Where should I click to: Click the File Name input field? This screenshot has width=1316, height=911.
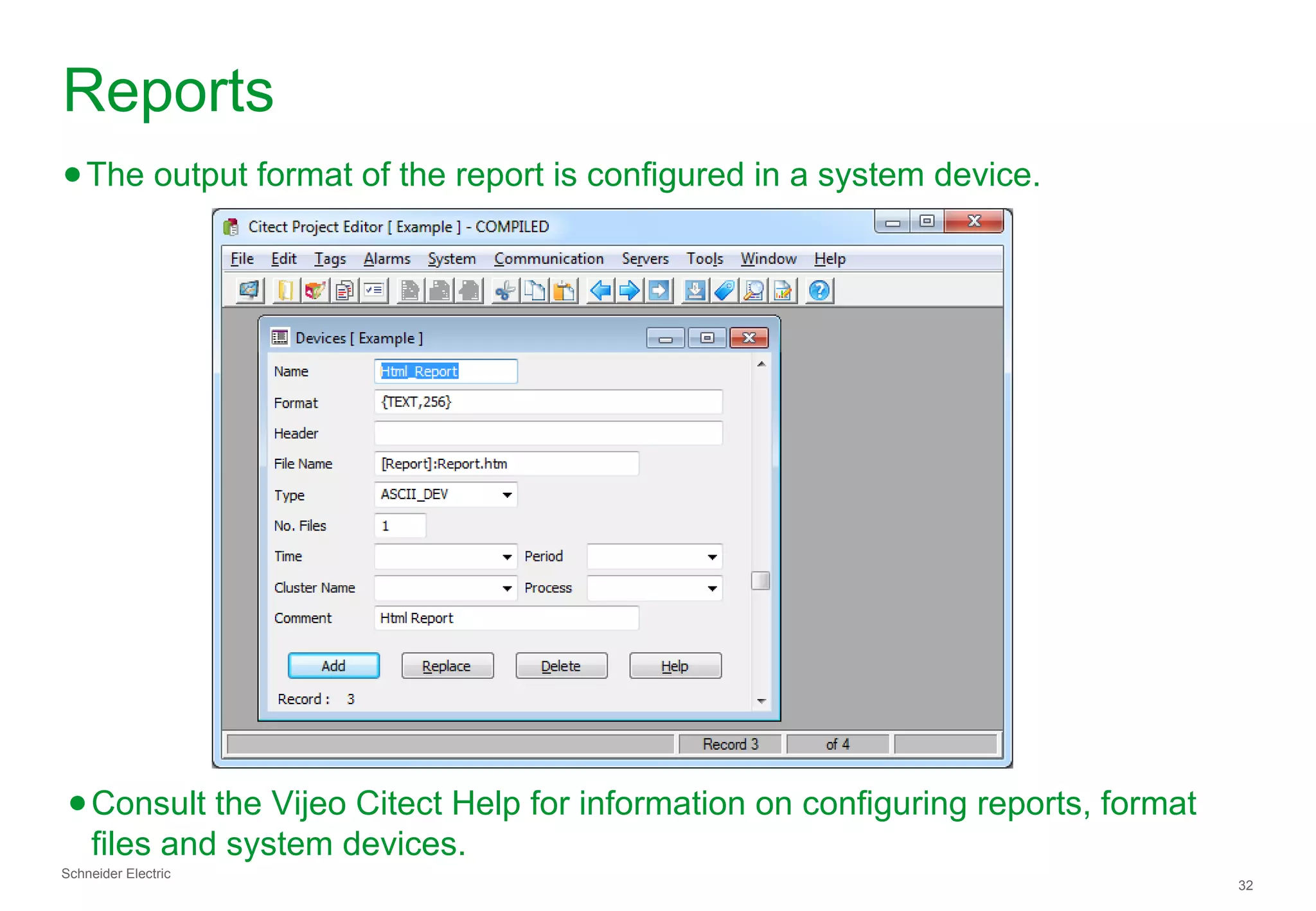pos(506,464)
